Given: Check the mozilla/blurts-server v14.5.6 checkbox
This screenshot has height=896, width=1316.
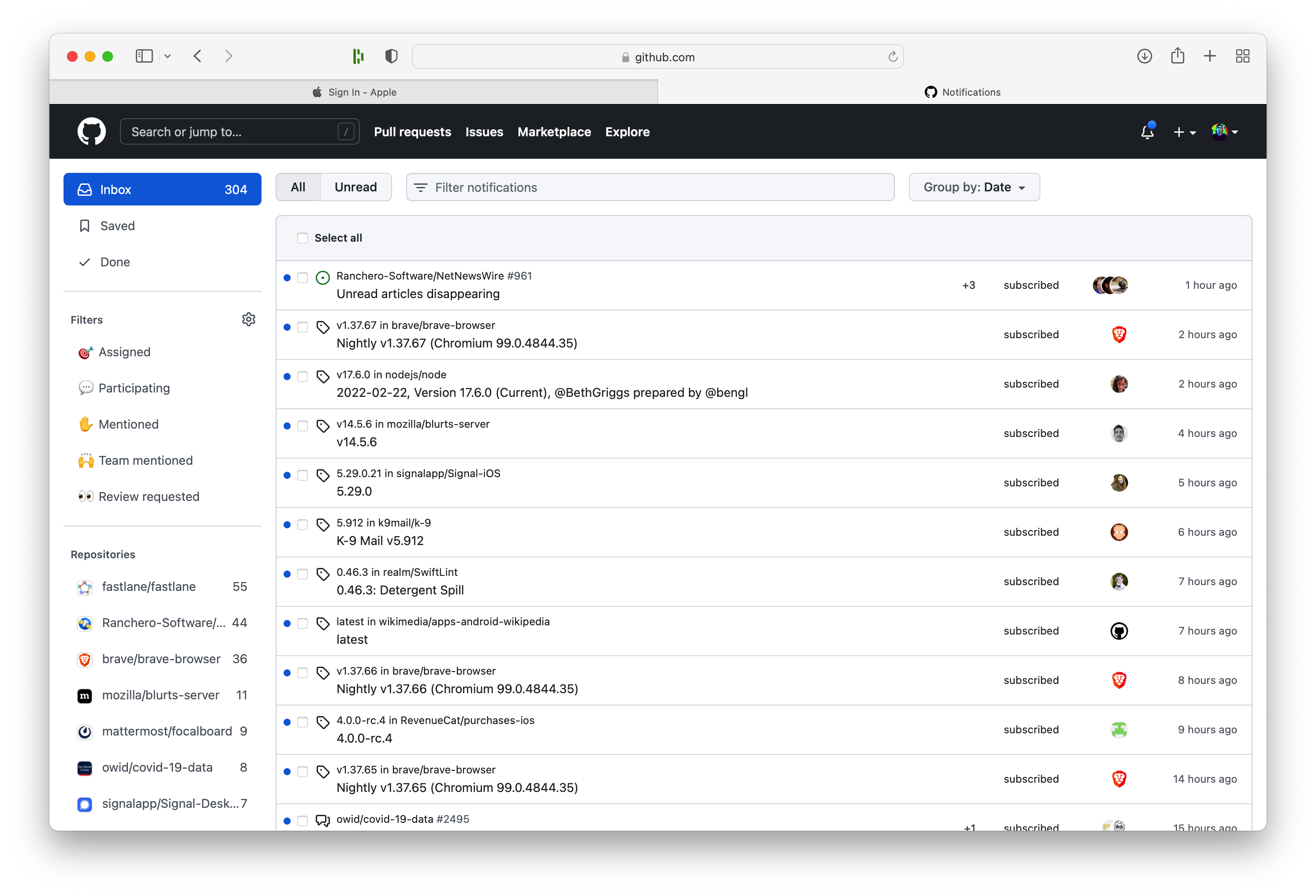Looking at the screenshot, I should pos(303,426).
